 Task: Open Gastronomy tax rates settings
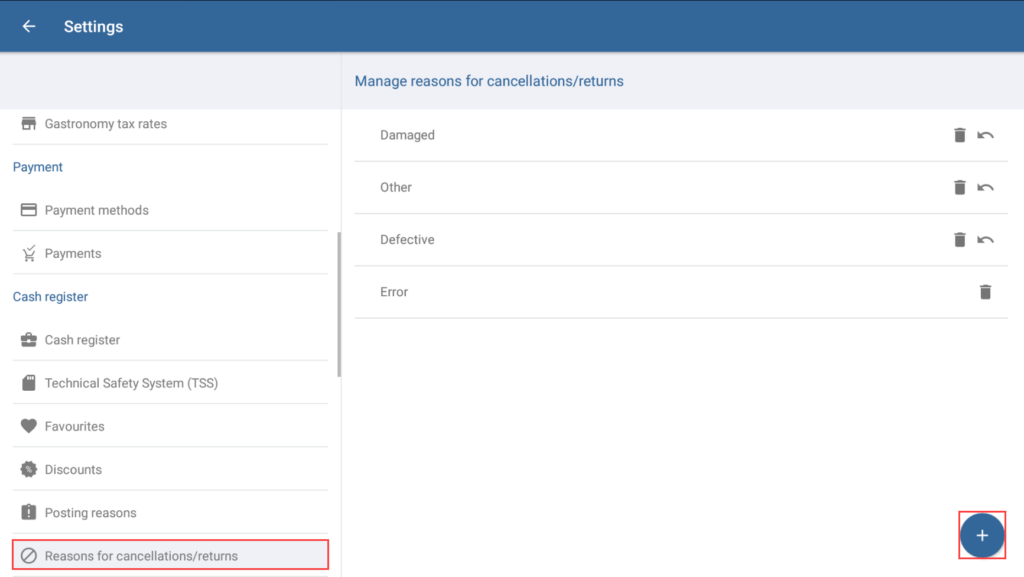(106, 124)
